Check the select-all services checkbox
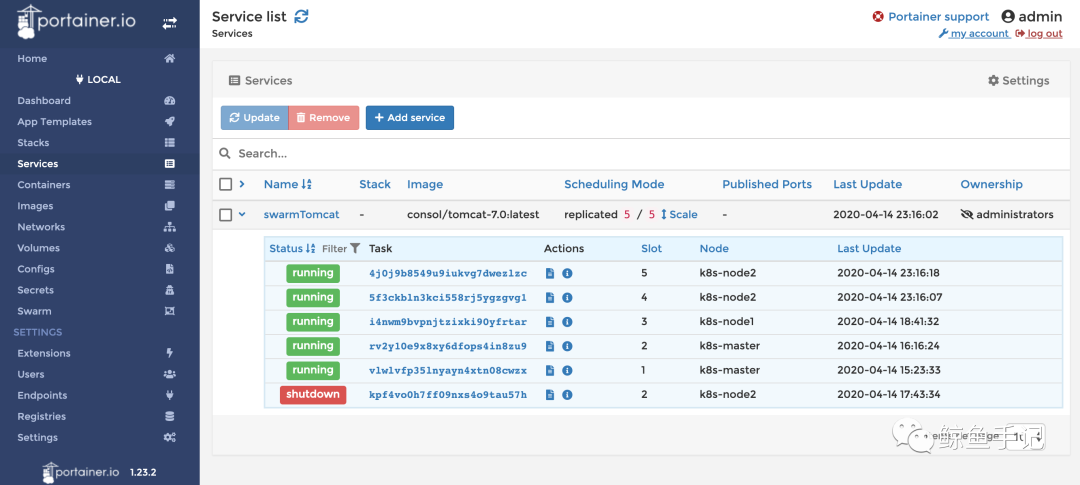Image resolution: width=1080 pixels, height=485 pixels. pyautogui.click(x=226, y=184)
